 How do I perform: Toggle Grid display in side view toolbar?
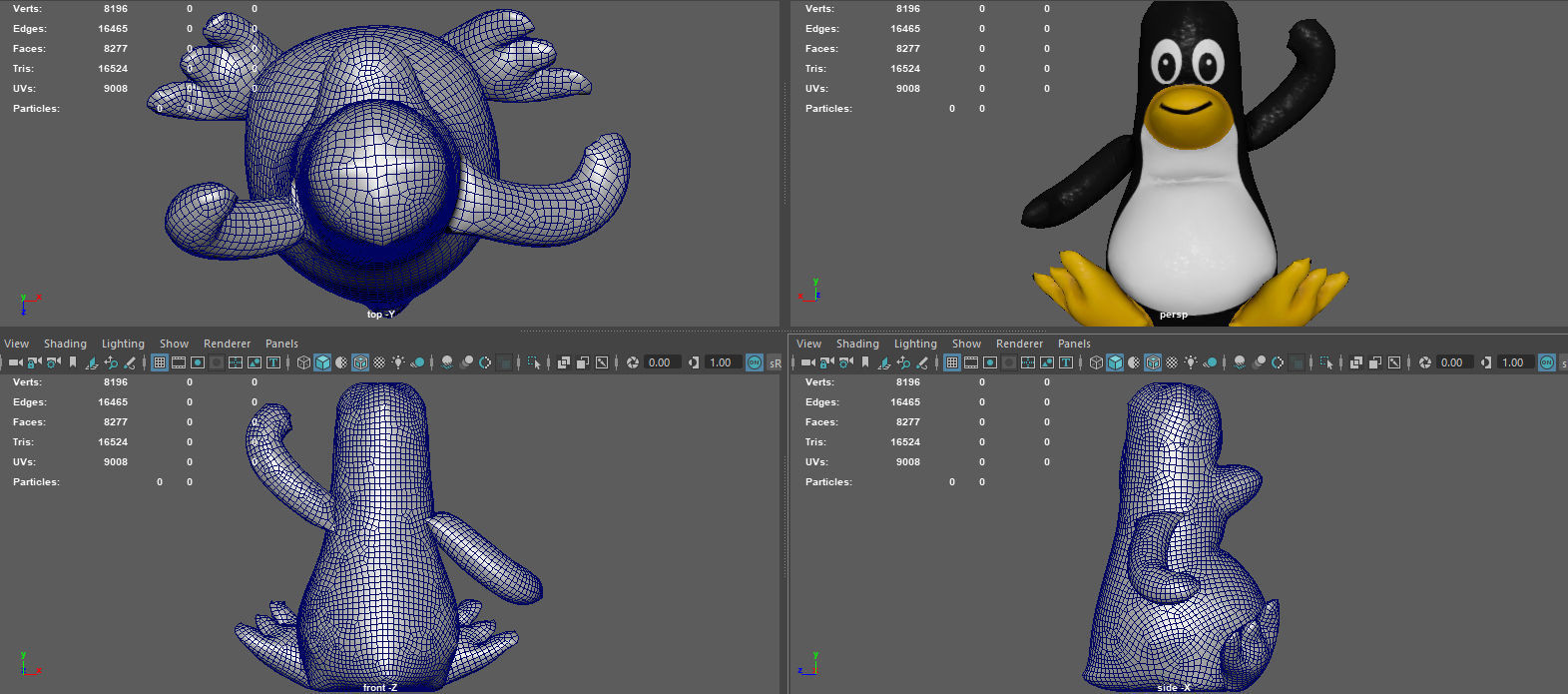pyautogui.click(x=952, y=362)
